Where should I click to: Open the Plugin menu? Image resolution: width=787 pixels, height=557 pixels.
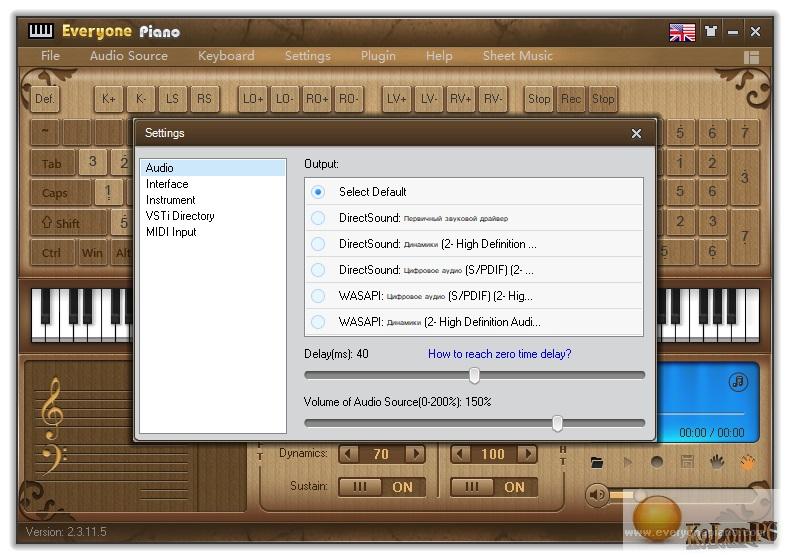coord(378,56)
